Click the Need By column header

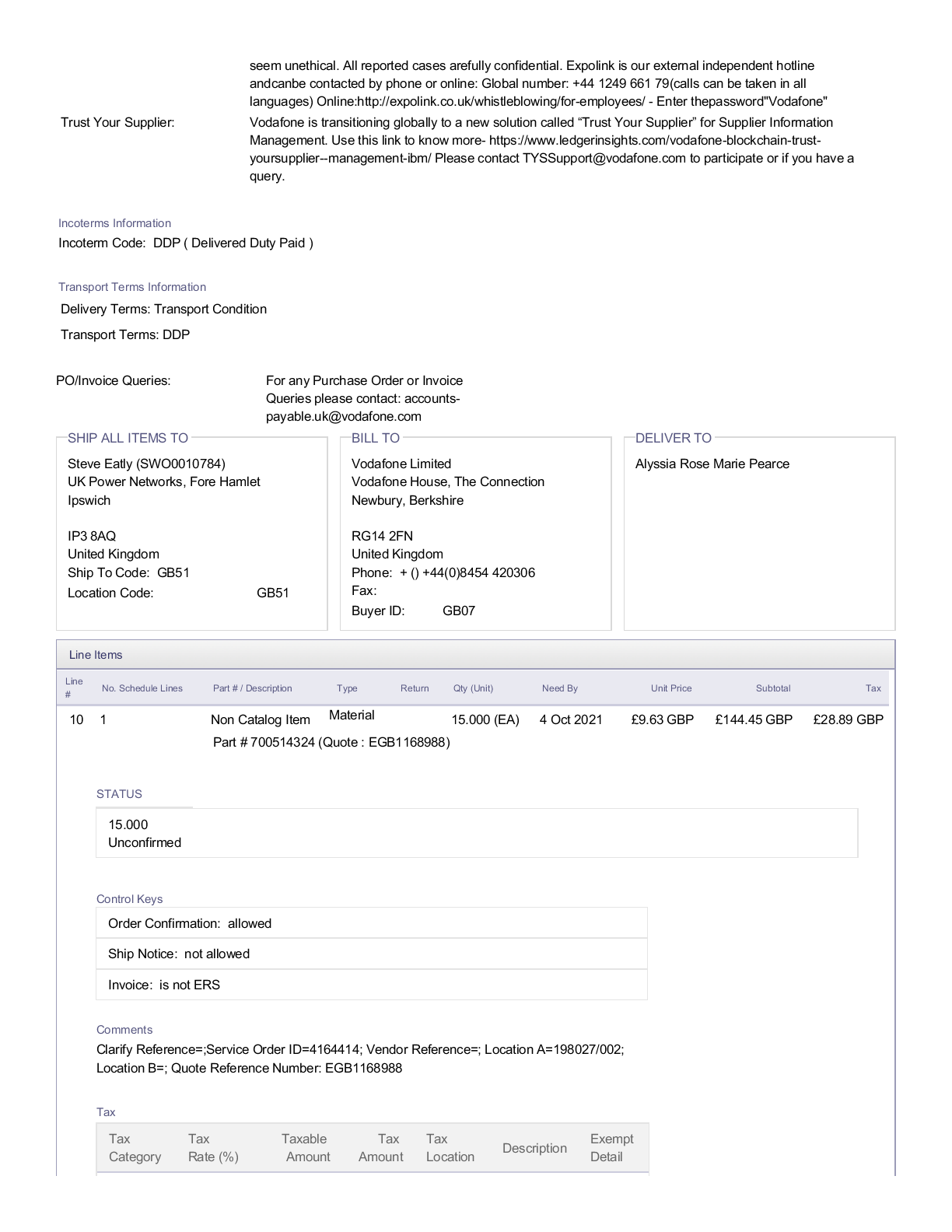(559, 688)
